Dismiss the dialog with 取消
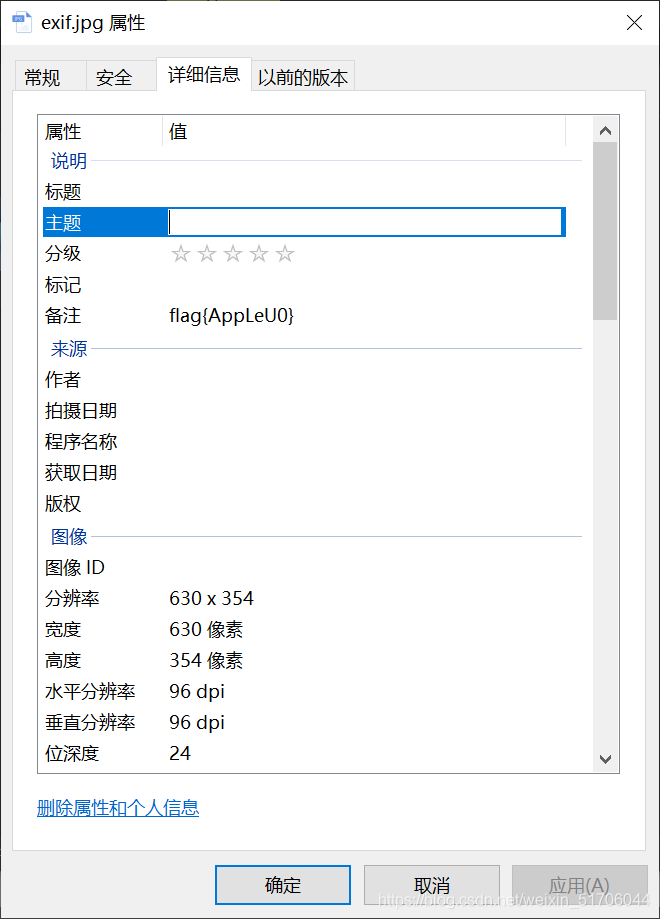 (432, 885)
